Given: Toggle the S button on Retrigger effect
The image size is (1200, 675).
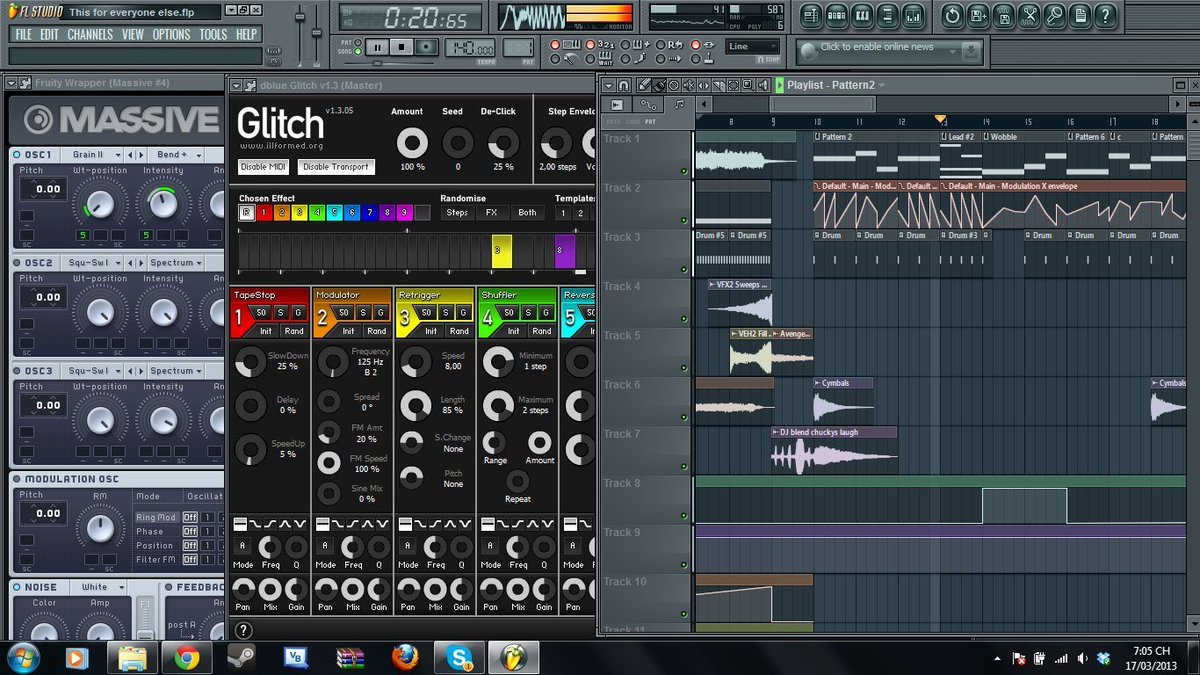Looking at the screenshot, I should coord(445,313).
